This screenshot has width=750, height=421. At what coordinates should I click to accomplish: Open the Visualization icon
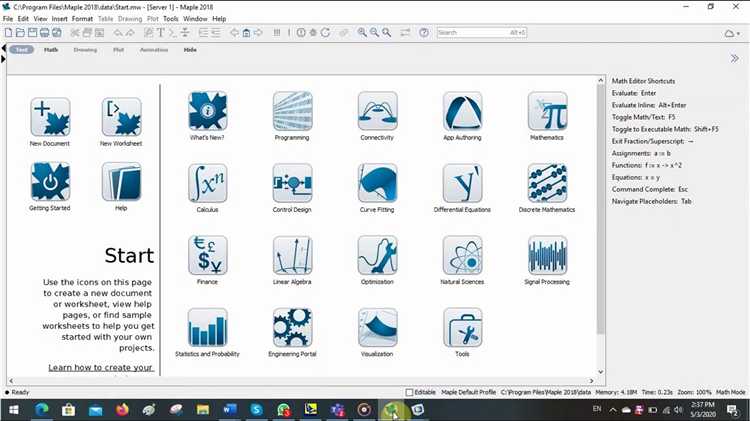tap(377, 328)
